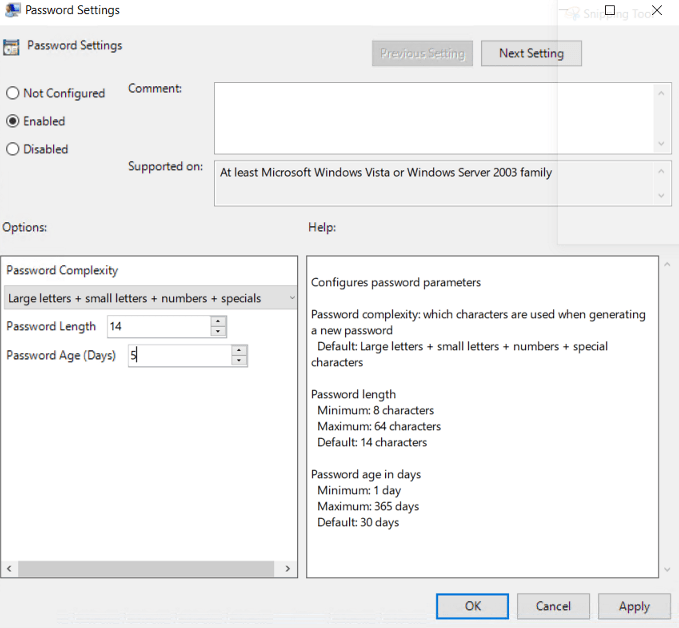Viewport: 679px width, 628px height.
Task: Confirm changes with the OK button
Action: pyautogui.click(x=473, y=606)
